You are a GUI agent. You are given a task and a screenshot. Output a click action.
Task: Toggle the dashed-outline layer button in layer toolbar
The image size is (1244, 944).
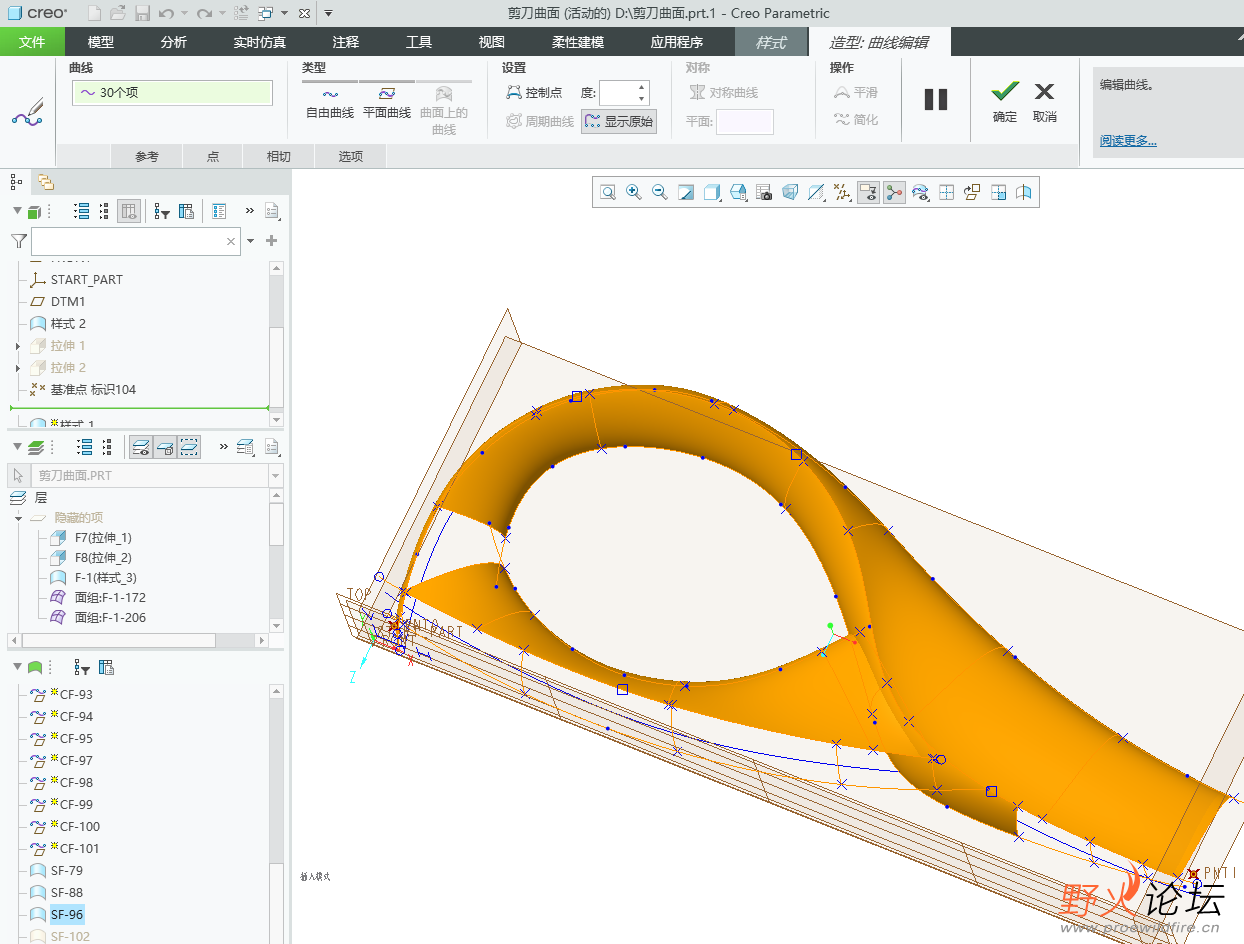[x=189, y=447]
